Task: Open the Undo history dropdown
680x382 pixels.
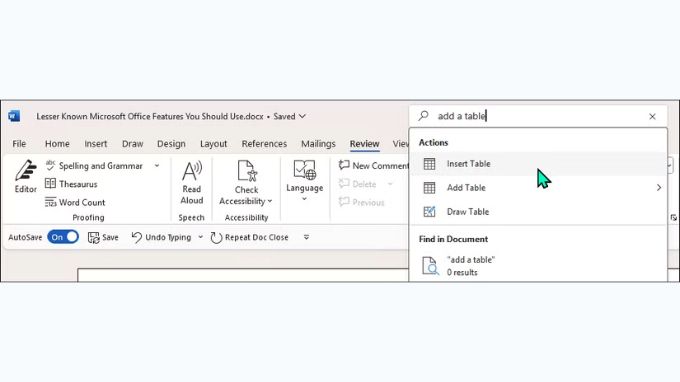Action: [200, 237]
